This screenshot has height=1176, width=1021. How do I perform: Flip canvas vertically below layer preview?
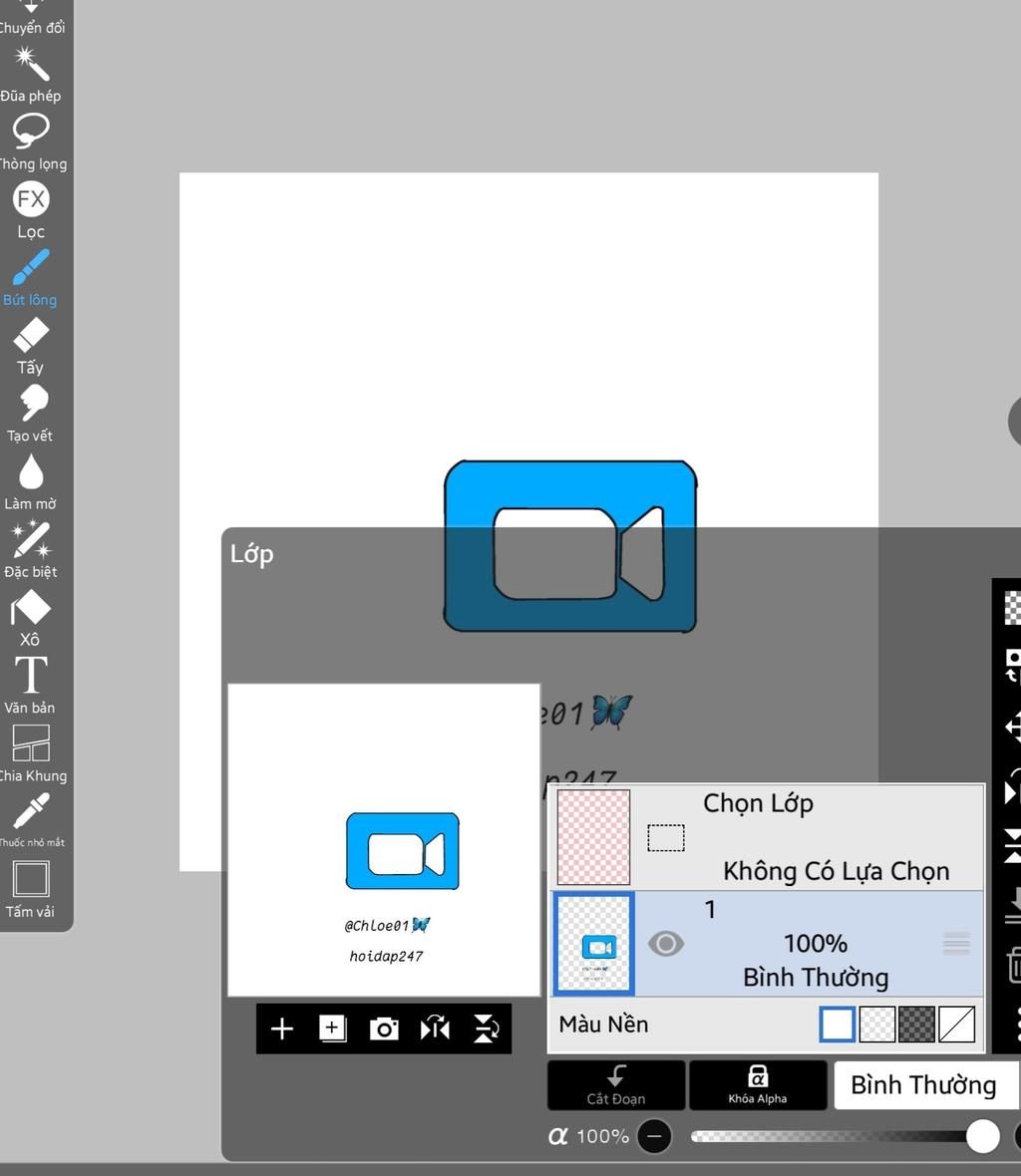(487, 1029)
